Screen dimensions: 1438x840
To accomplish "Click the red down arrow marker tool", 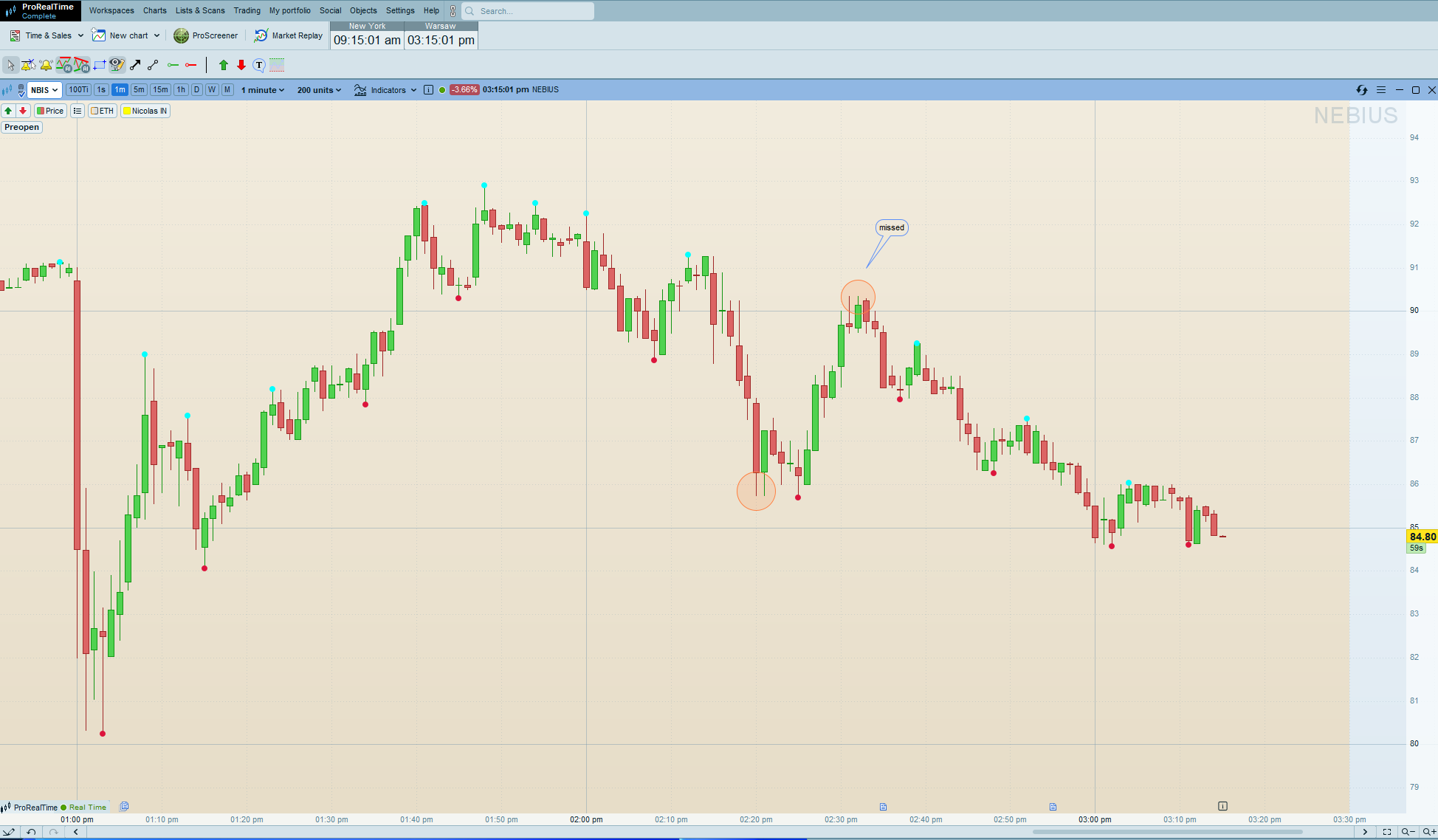I will (241, 65).
